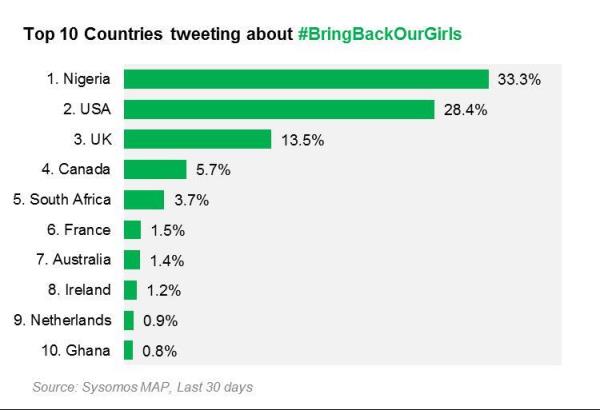Click the 33.3% value label

[518, 79]
